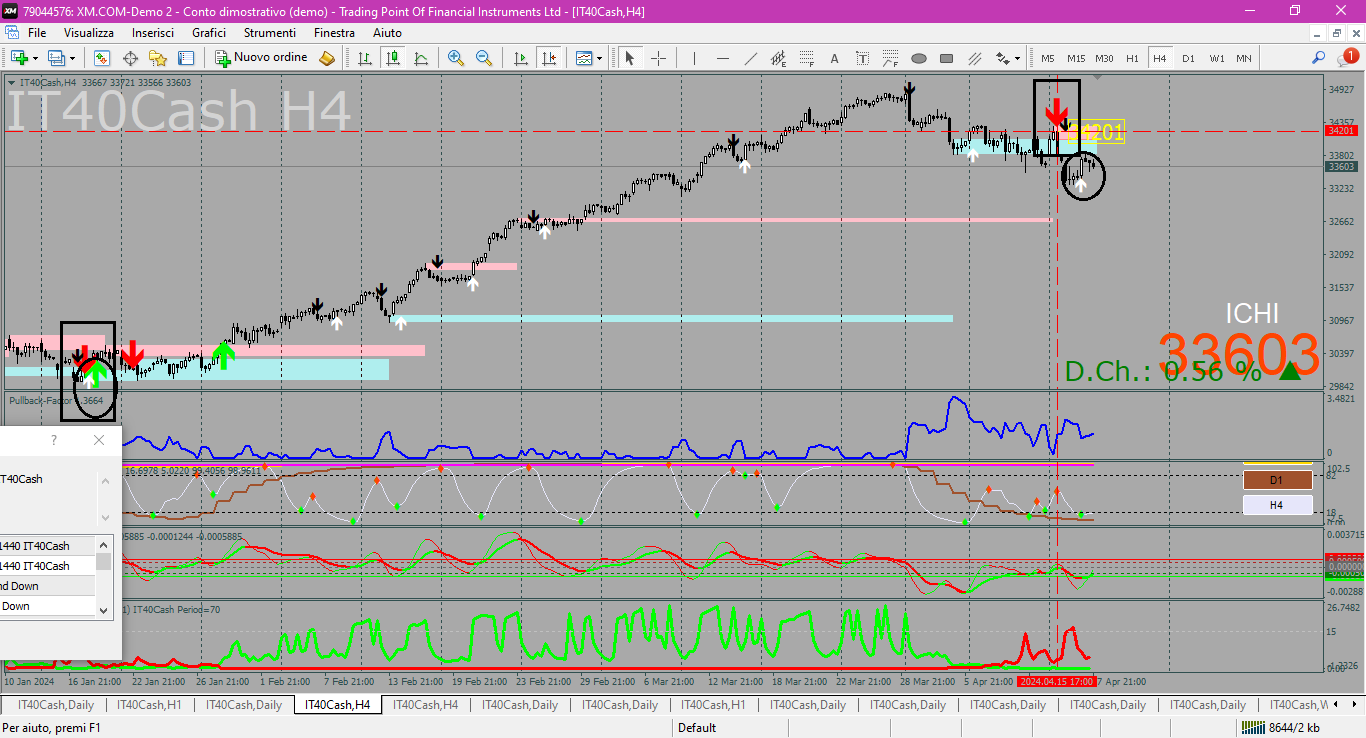1366x738 pixels.
Task: Open the arrows objects dropdown
Action: coord(1007,58)
